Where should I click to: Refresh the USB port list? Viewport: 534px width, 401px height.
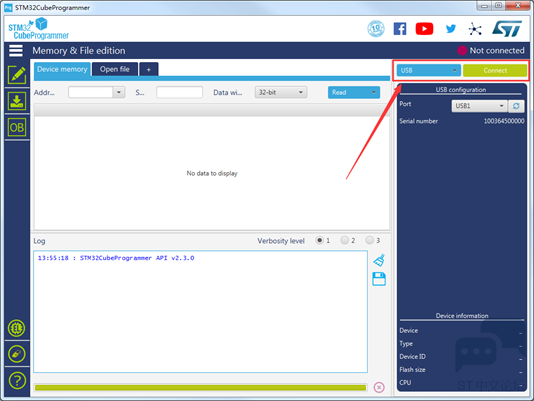(x=516, y=106)
